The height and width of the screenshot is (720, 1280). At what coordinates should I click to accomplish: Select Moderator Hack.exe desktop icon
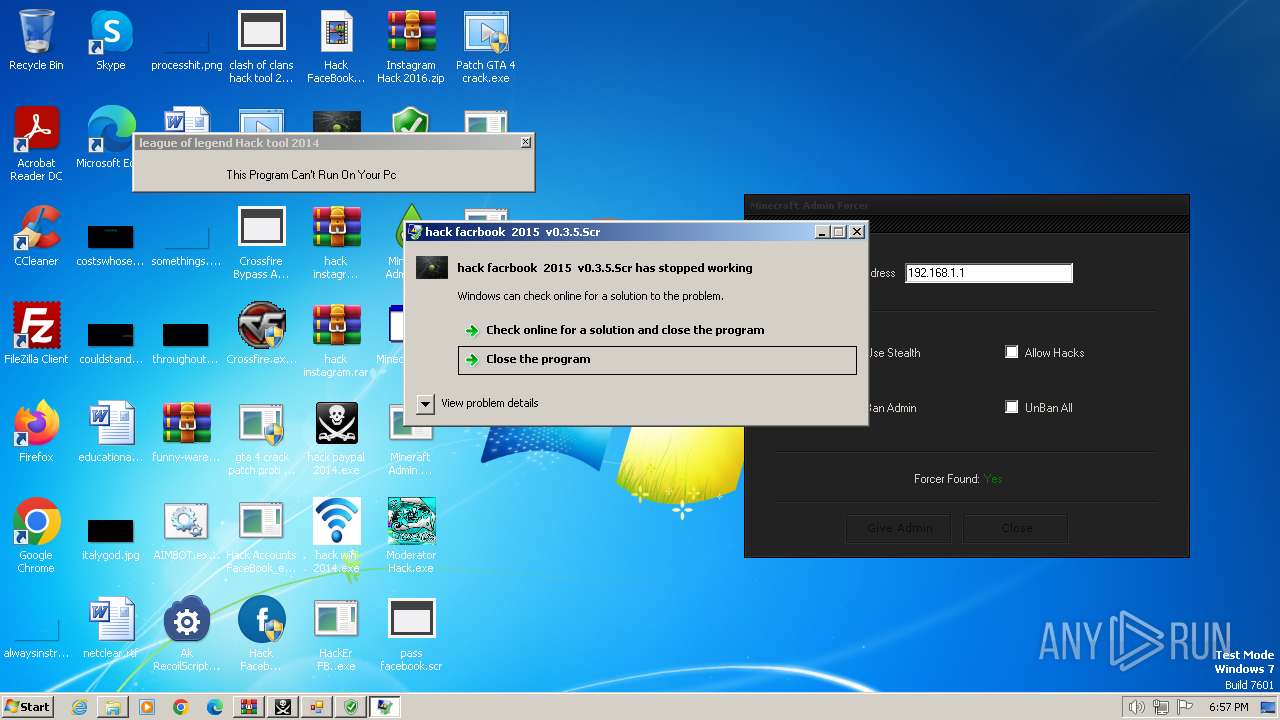tap(411, 536)
